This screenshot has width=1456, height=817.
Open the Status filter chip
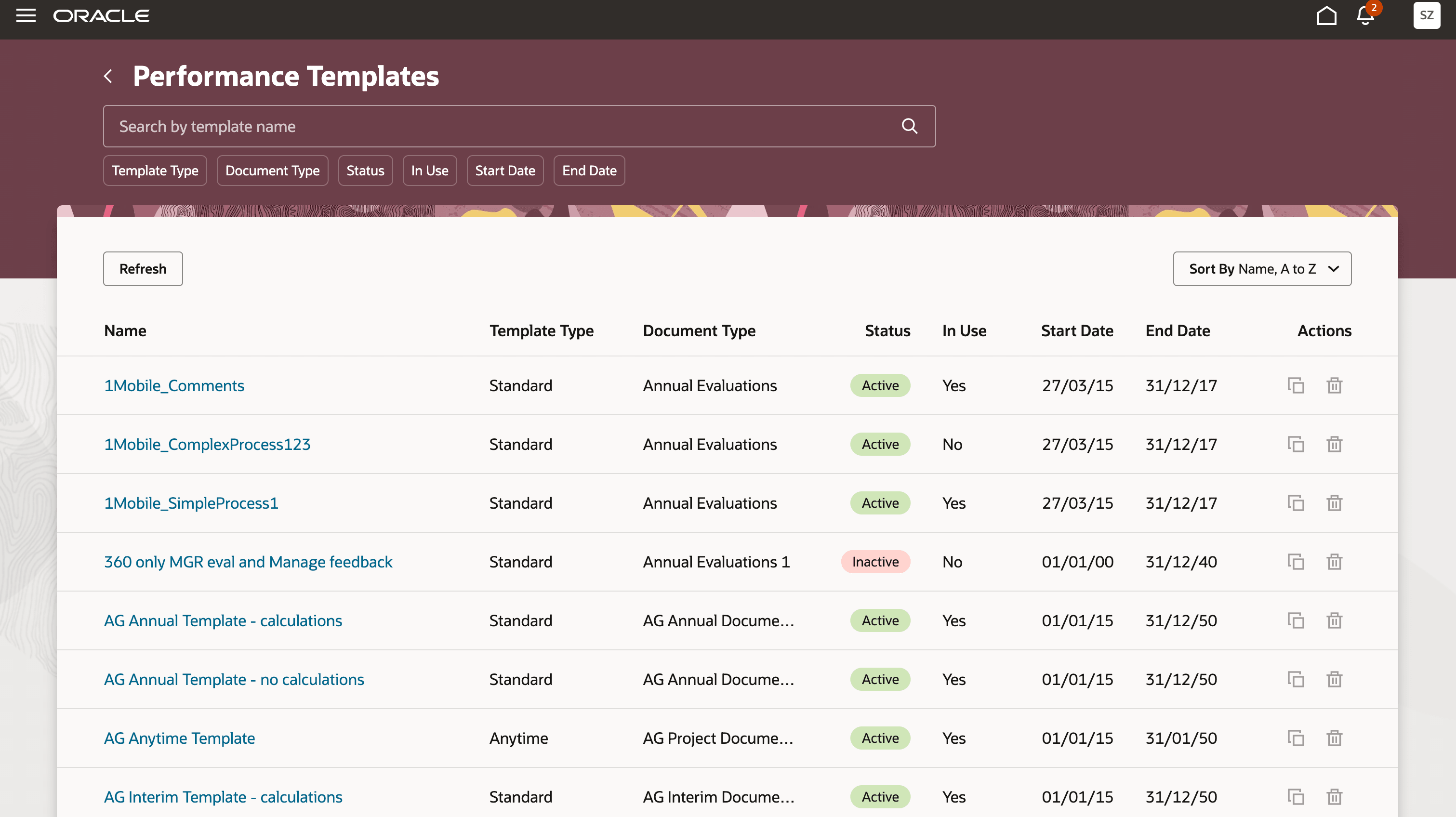pos(365,171)
